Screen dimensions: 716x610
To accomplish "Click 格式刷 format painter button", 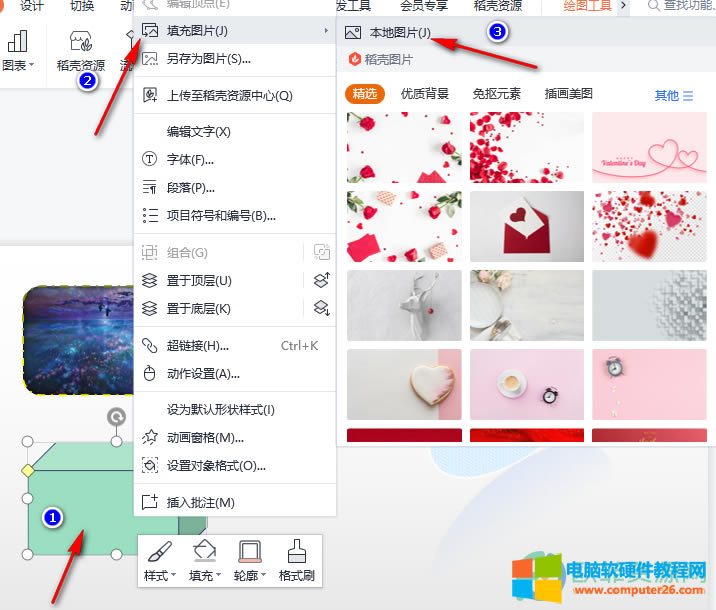I will click(x=296, y=561).
